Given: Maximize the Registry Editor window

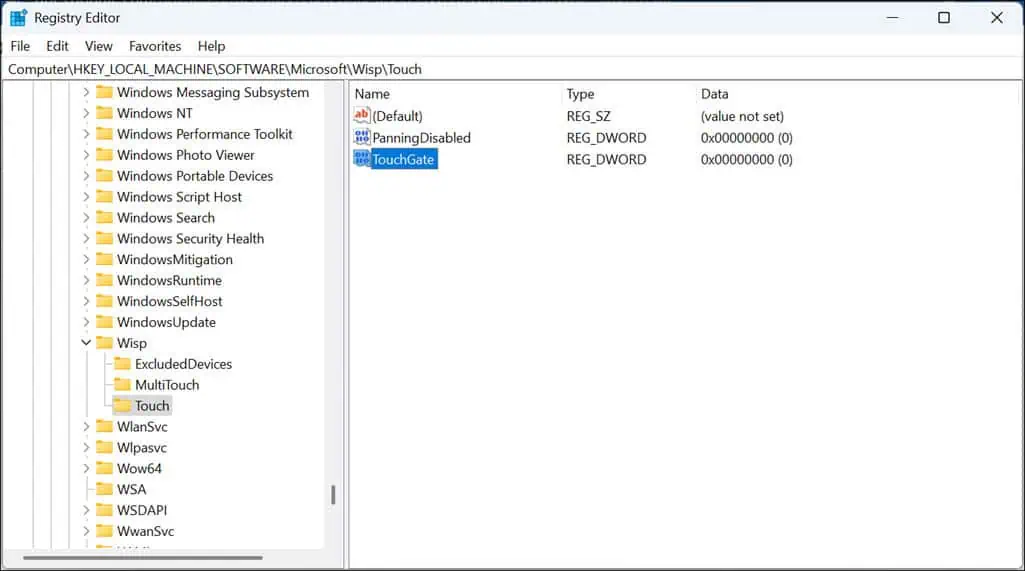Looking at the screenshot, I should (x=944, y=18).
